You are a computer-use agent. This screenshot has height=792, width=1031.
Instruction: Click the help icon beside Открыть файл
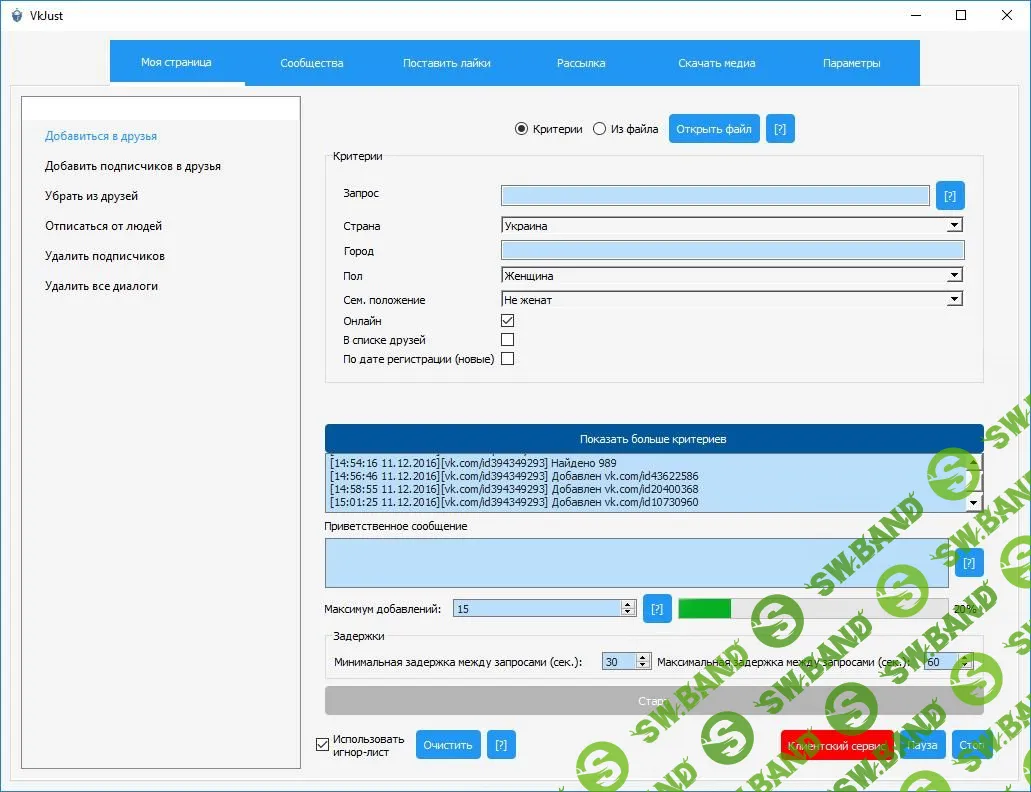[x=780, y=128]
